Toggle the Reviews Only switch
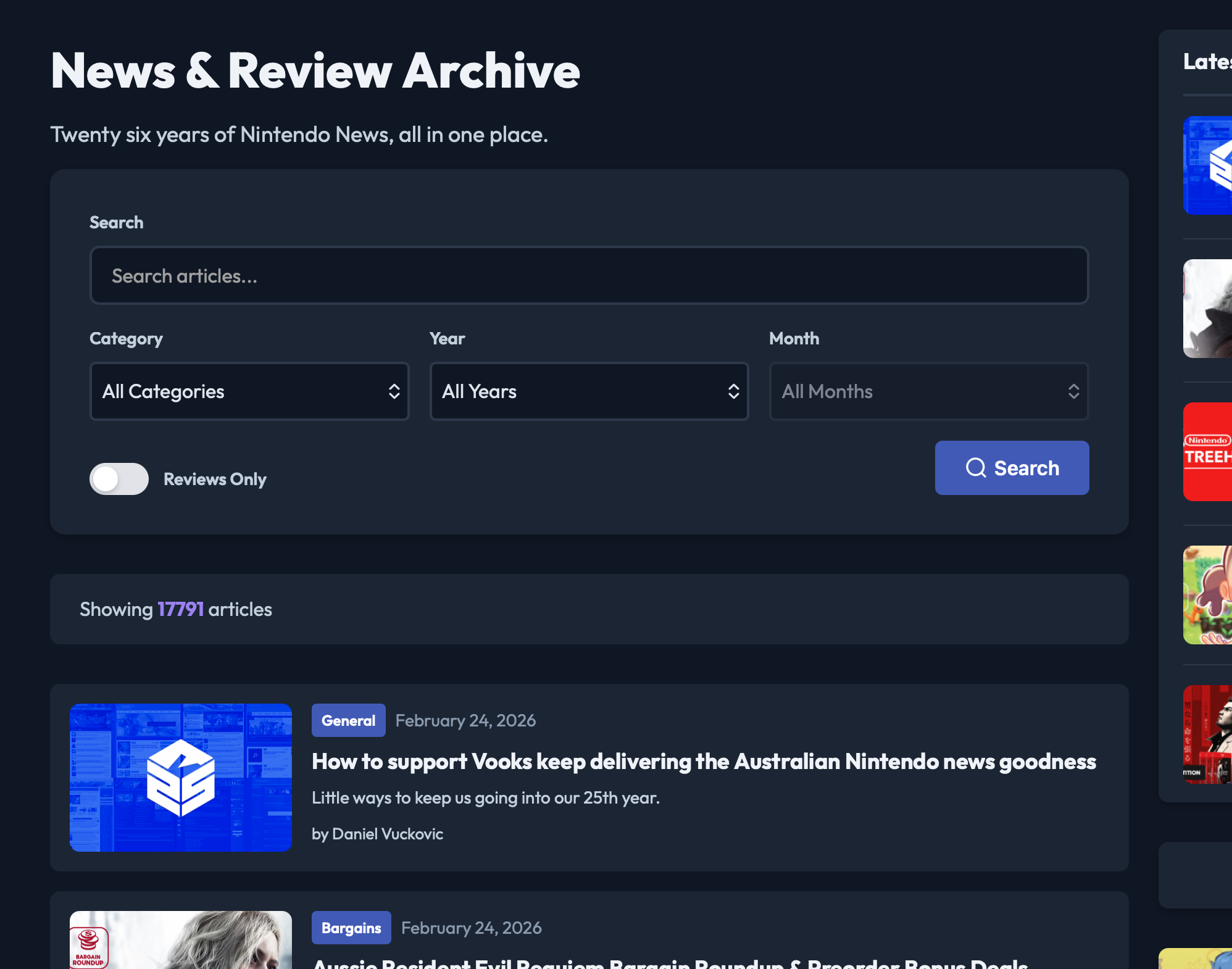This screenshot has height=969, width=1232. (x=119, y=479)
